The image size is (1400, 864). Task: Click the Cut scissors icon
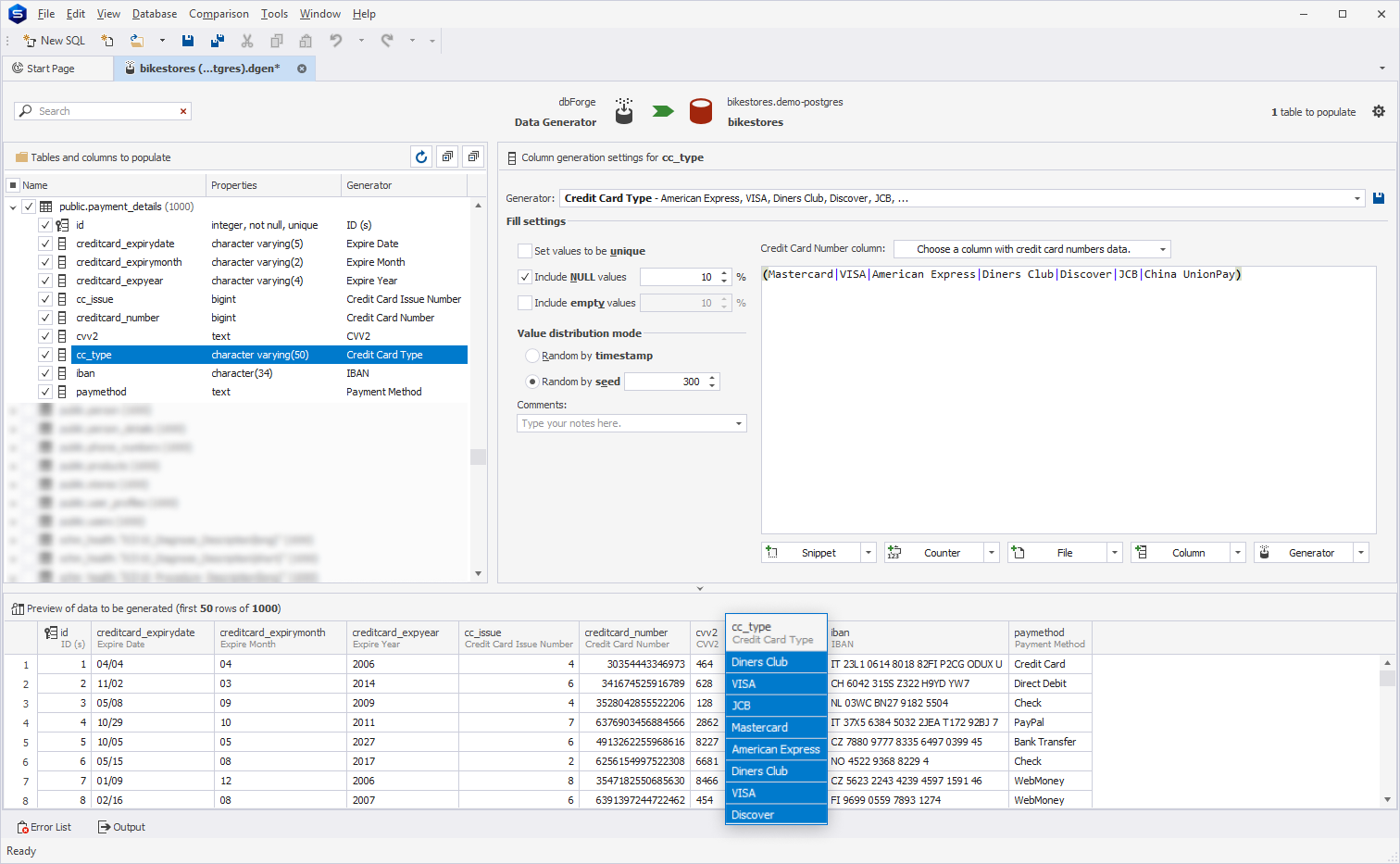pos(247,41)
